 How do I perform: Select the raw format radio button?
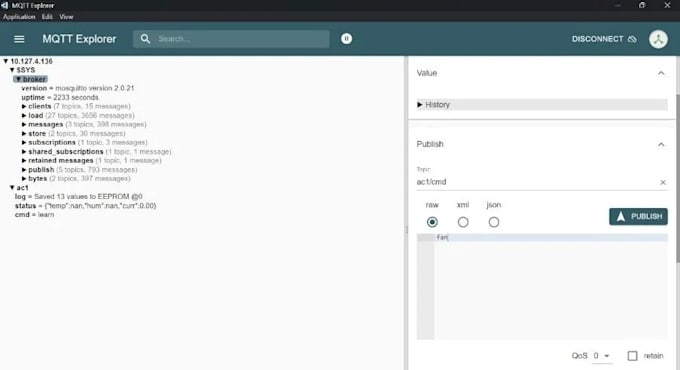coord(432,222)
